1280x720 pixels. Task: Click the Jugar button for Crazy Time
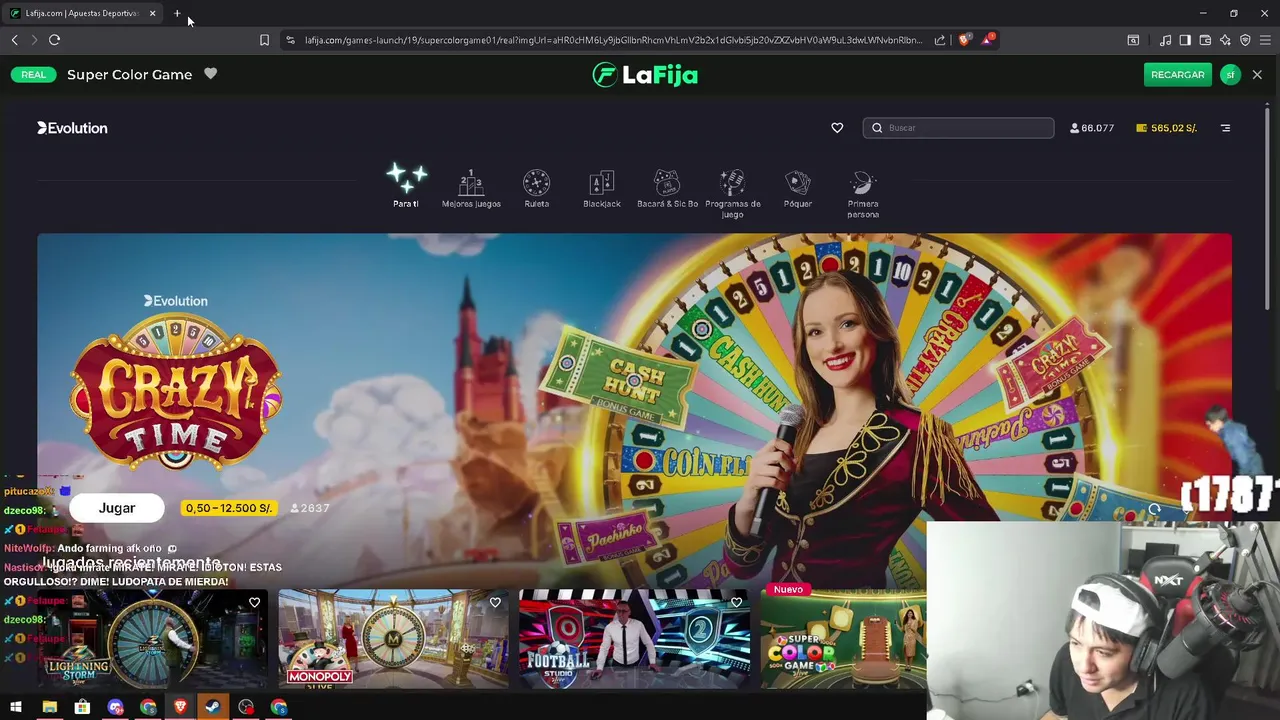click(x=117, y=508)
